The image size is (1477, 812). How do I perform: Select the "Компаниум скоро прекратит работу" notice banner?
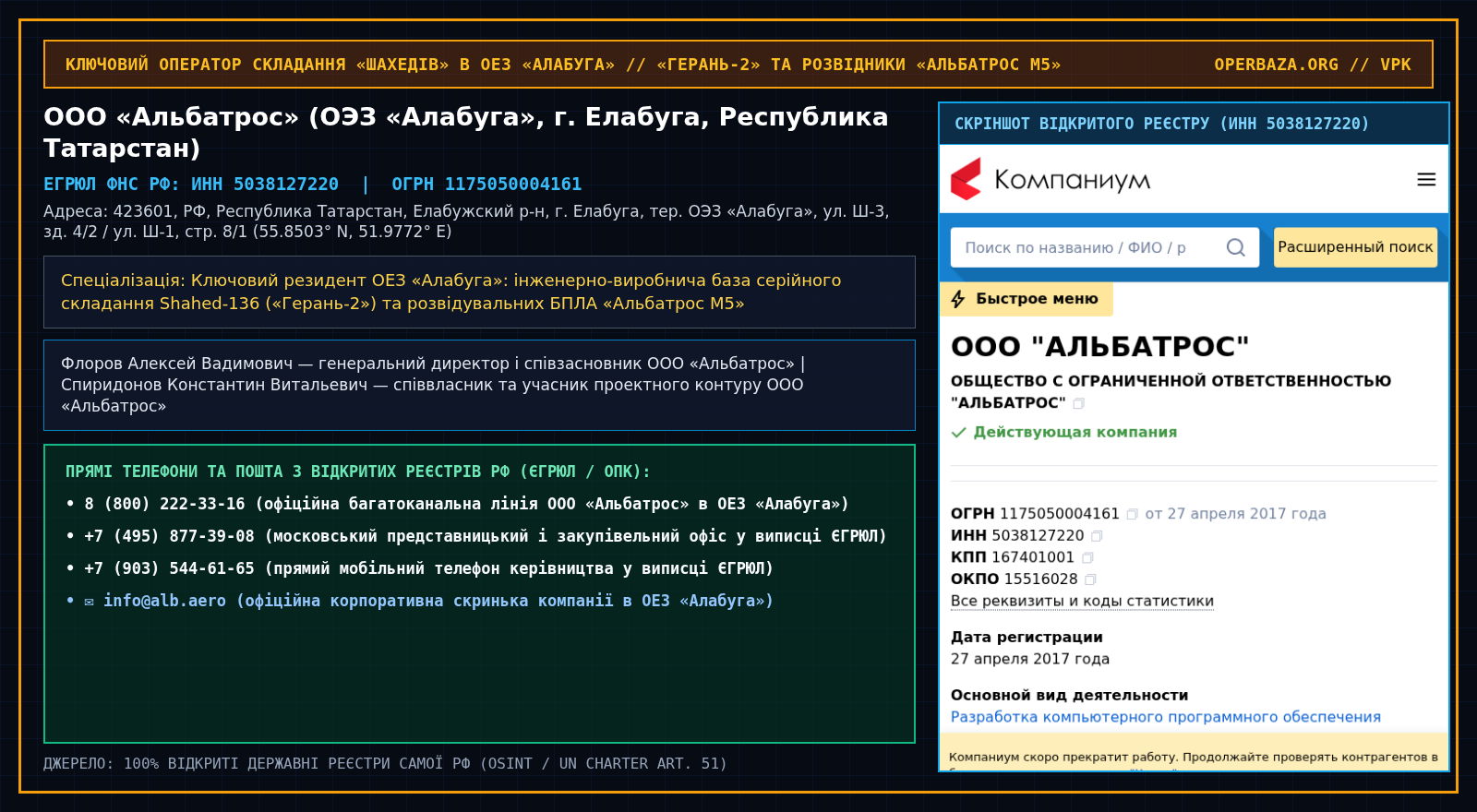point(1194,753)
